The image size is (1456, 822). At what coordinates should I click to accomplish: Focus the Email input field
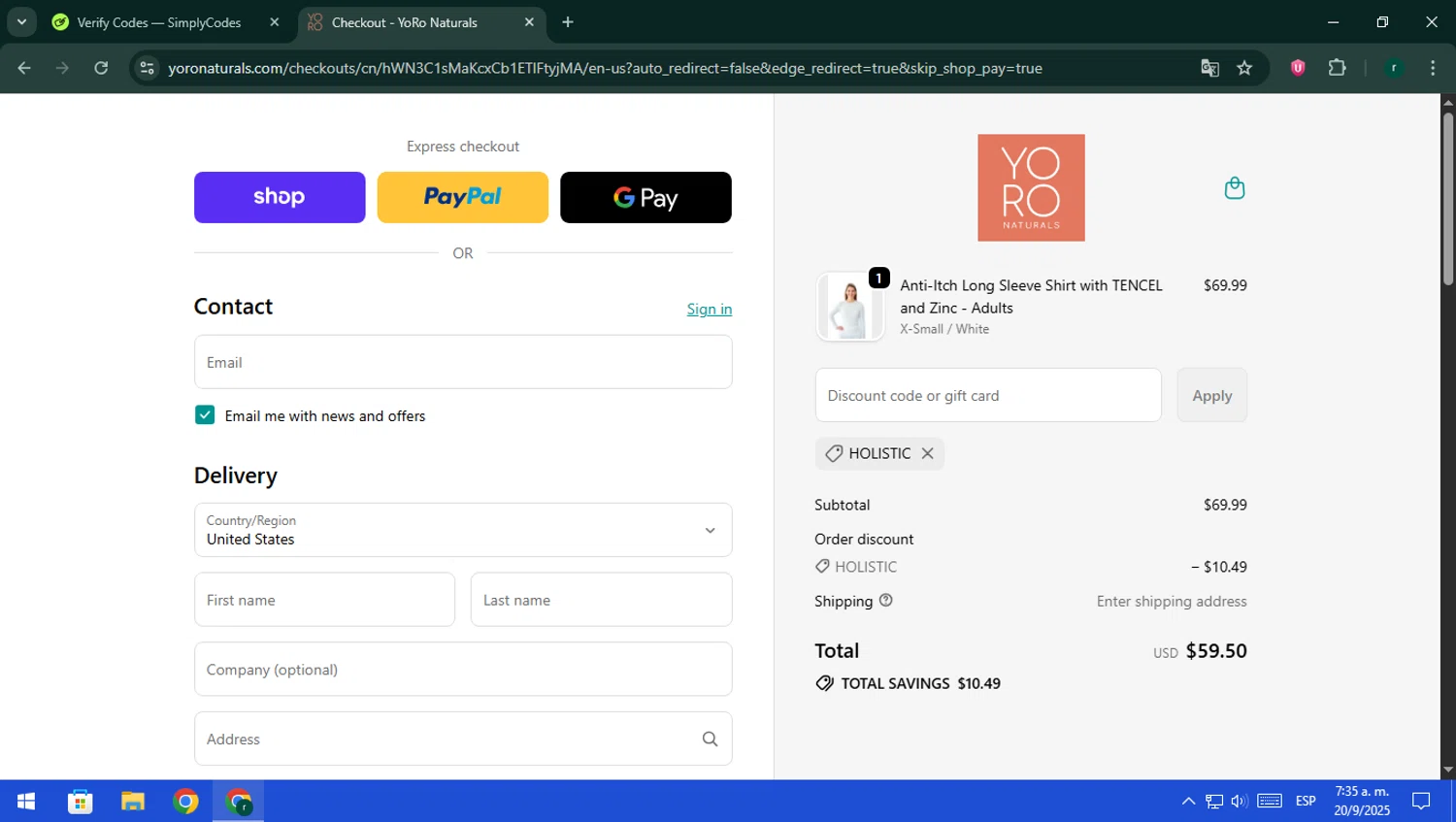[463, 362]
